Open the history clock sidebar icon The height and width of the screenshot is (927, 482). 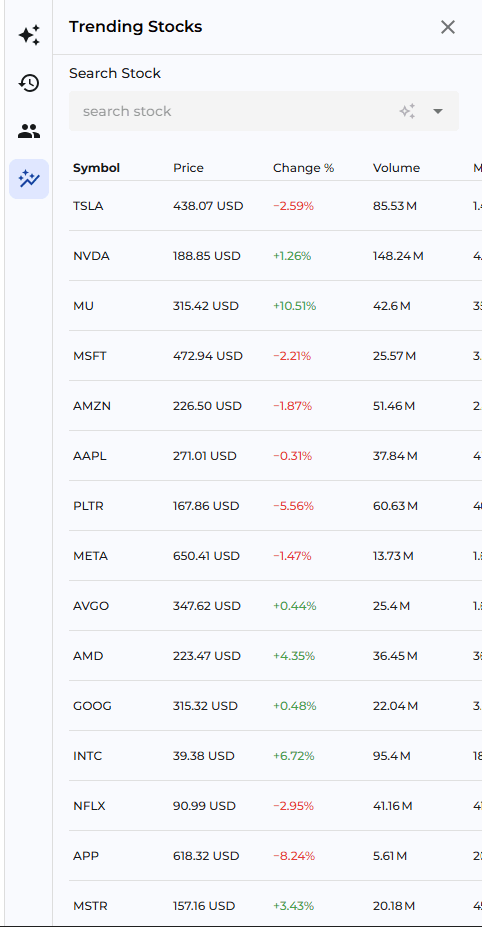pyautogui.click(x=29, y=83)
